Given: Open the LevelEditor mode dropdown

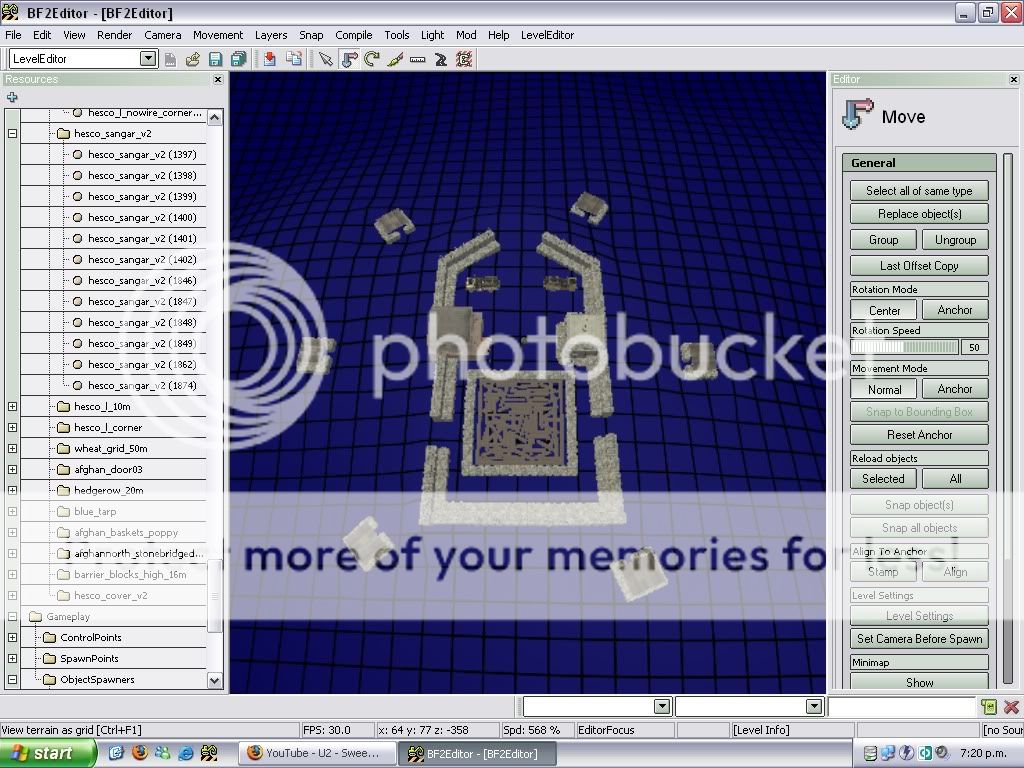Looking at the screenshot, I should [x=148, y=59].
